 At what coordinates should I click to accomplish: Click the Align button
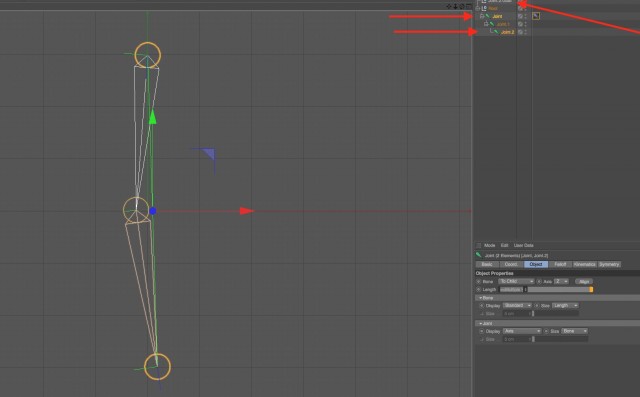pyautogui.click(x=584, y=282)
